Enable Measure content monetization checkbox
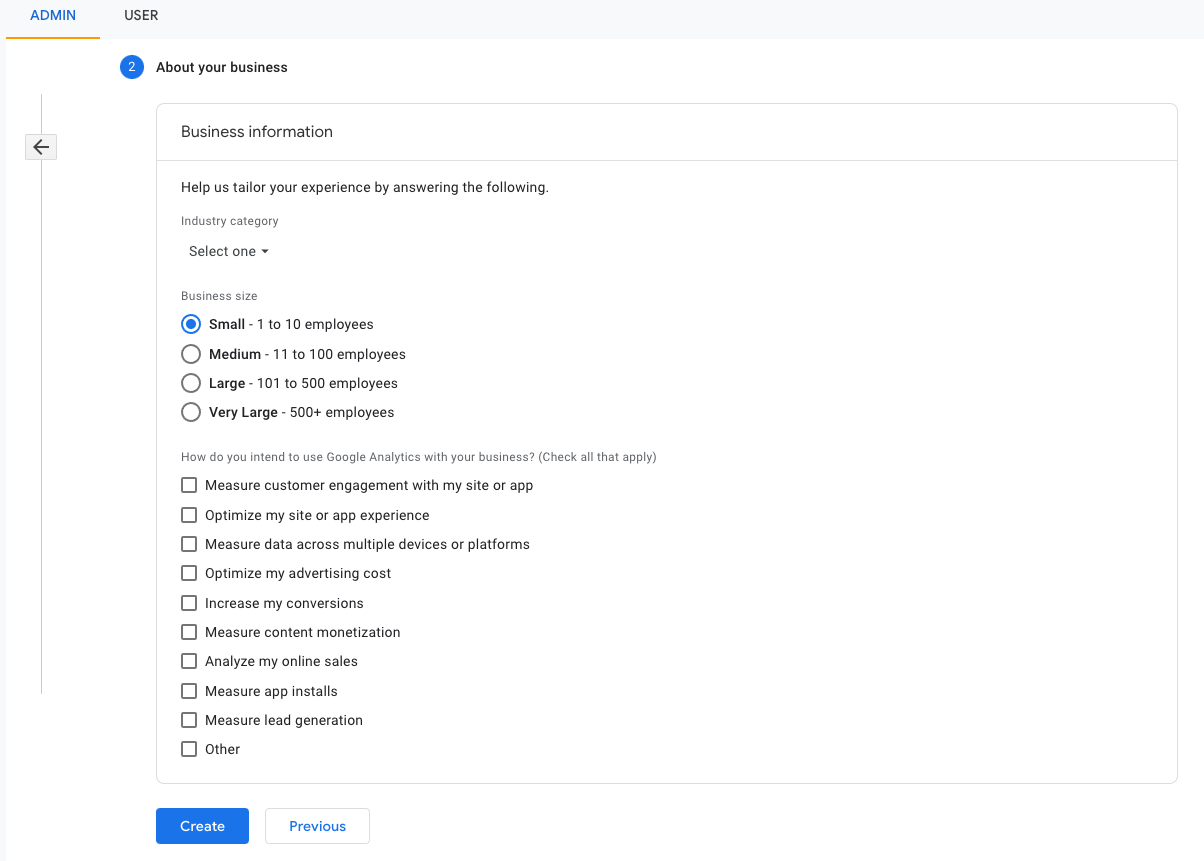 189,632
